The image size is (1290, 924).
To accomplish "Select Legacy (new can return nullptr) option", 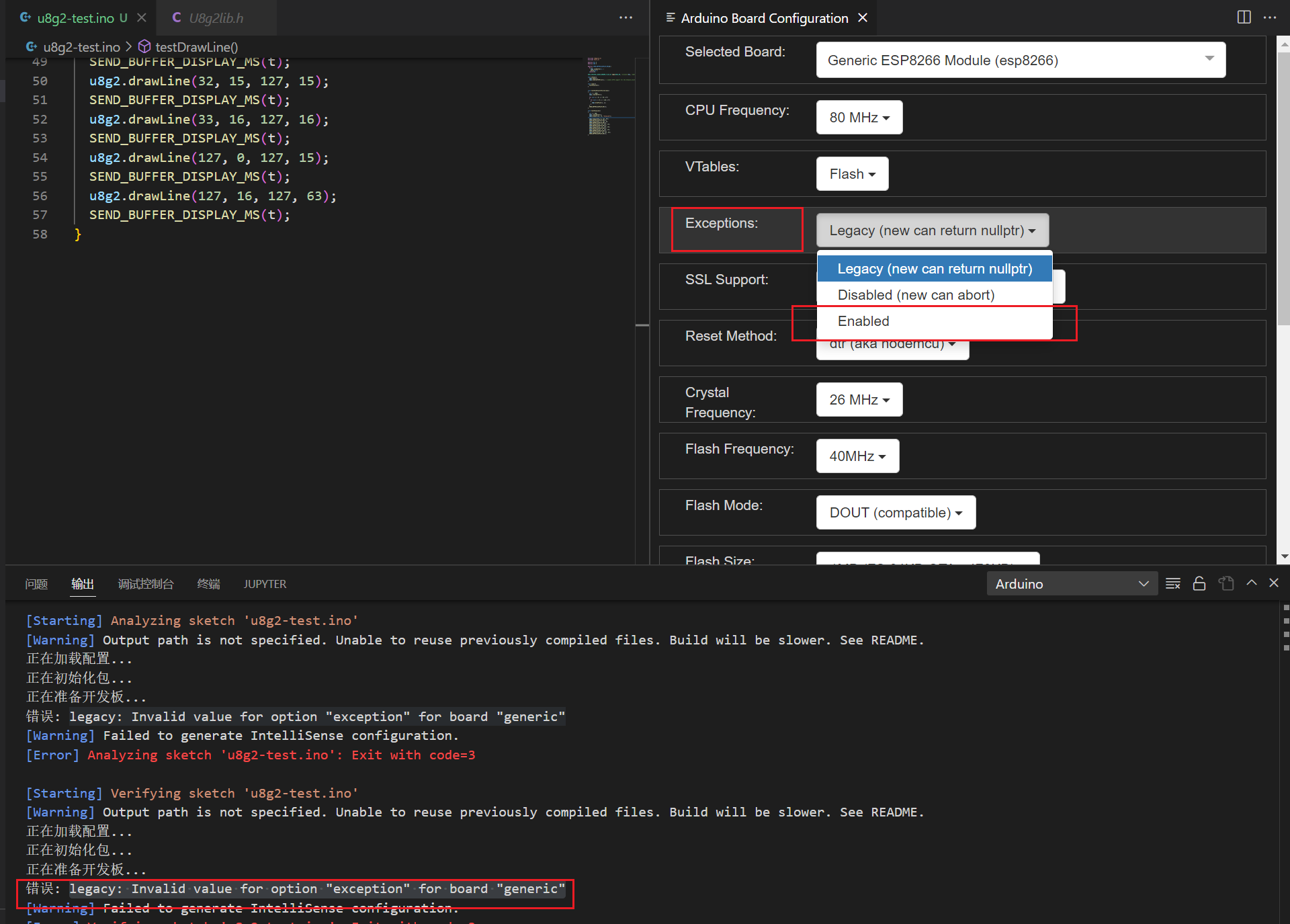I will pos(935,268).
